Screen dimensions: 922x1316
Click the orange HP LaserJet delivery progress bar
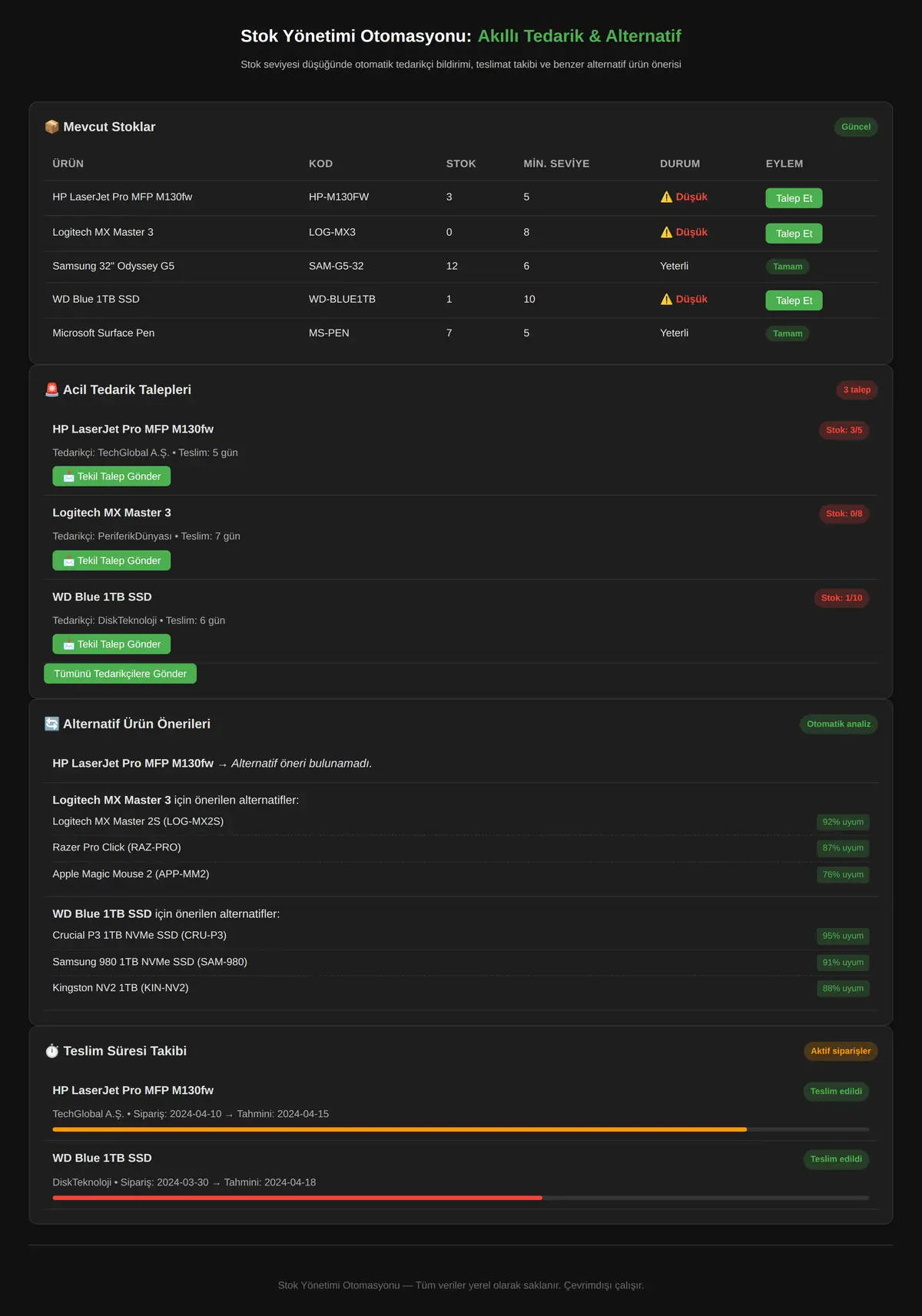point(400,1129)
